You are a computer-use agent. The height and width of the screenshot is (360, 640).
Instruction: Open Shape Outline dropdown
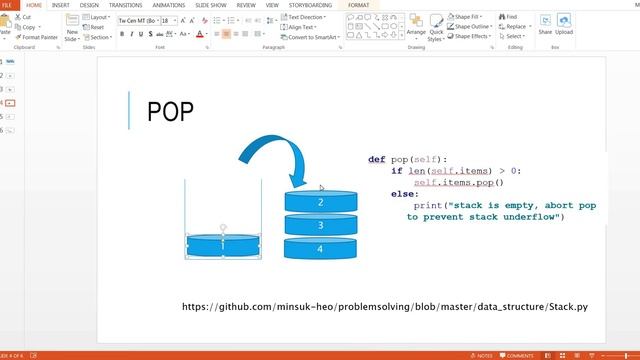point(470,27)
